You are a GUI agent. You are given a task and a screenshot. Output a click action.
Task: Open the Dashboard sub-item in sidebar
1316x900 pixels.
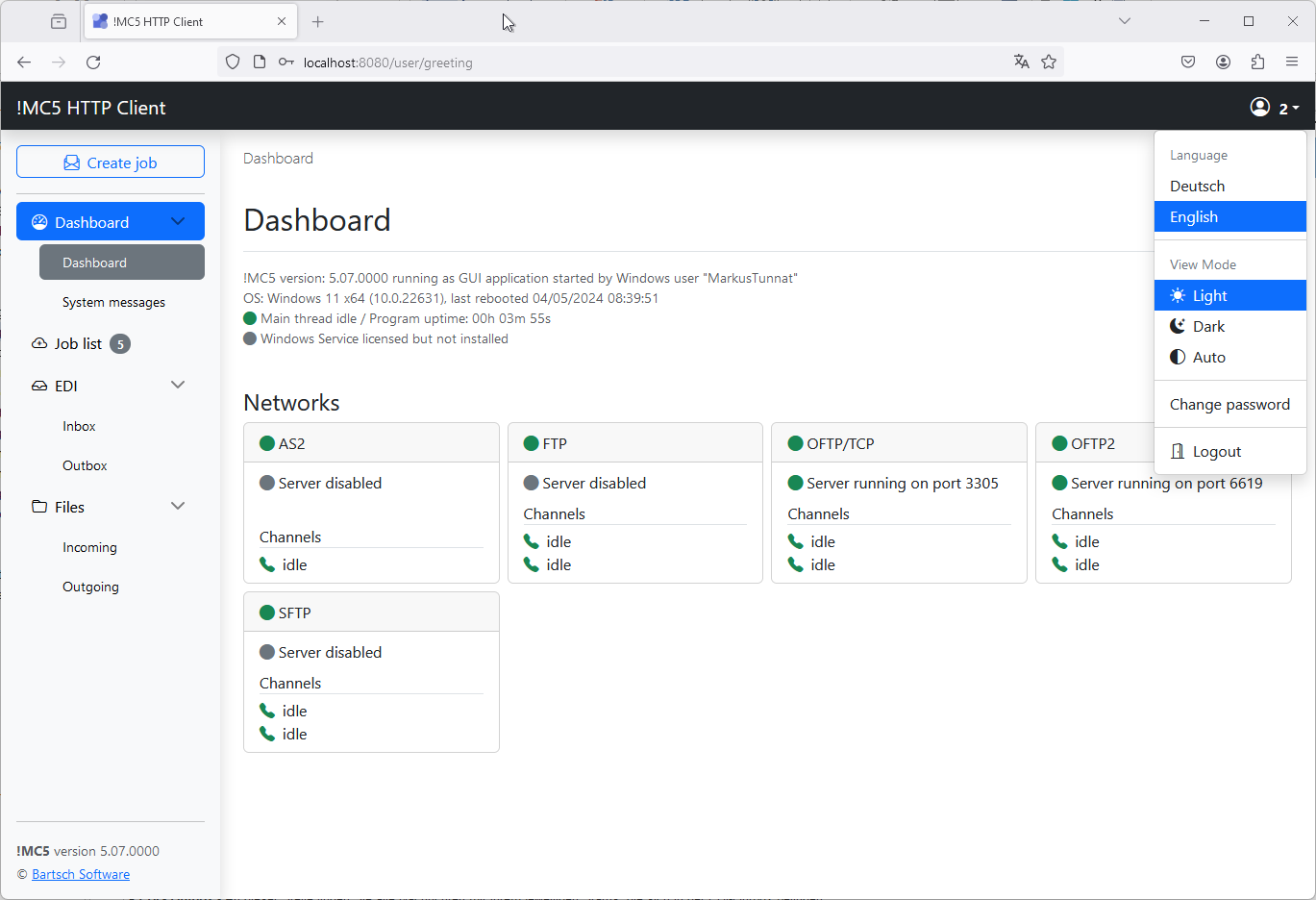pos(122,262)
